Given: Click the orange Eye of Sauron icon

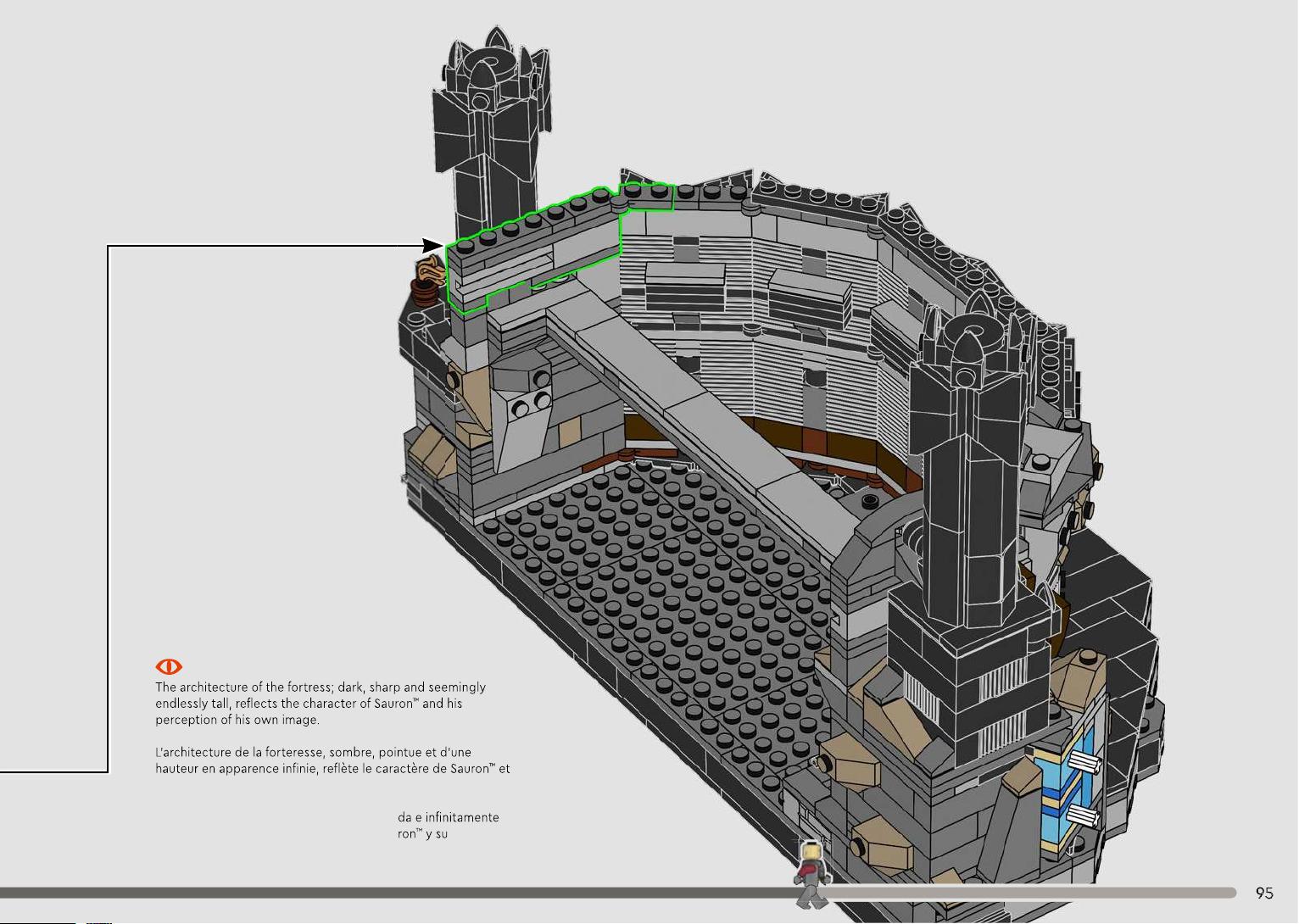Looking at the screenshot, I should (x=169, y=667).
